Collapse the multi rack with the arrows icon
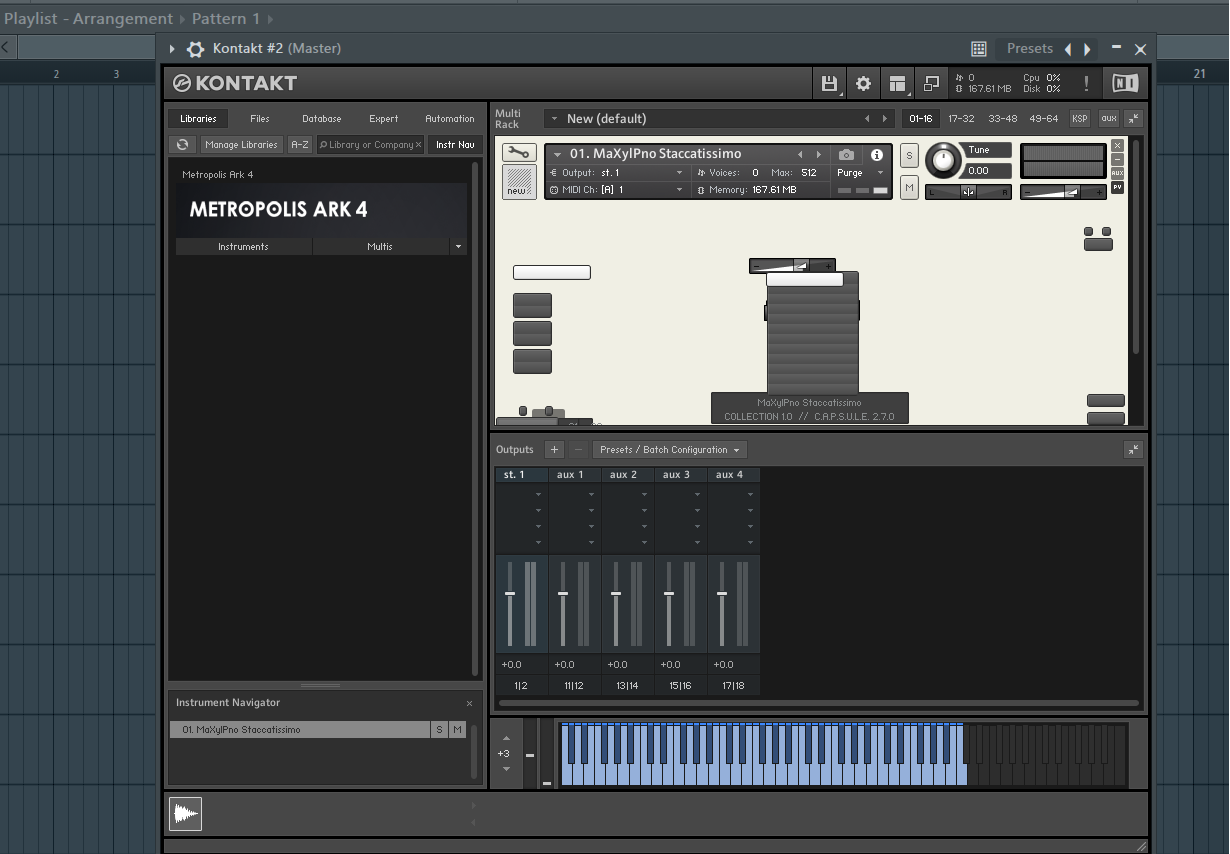 coord(1133,118)
